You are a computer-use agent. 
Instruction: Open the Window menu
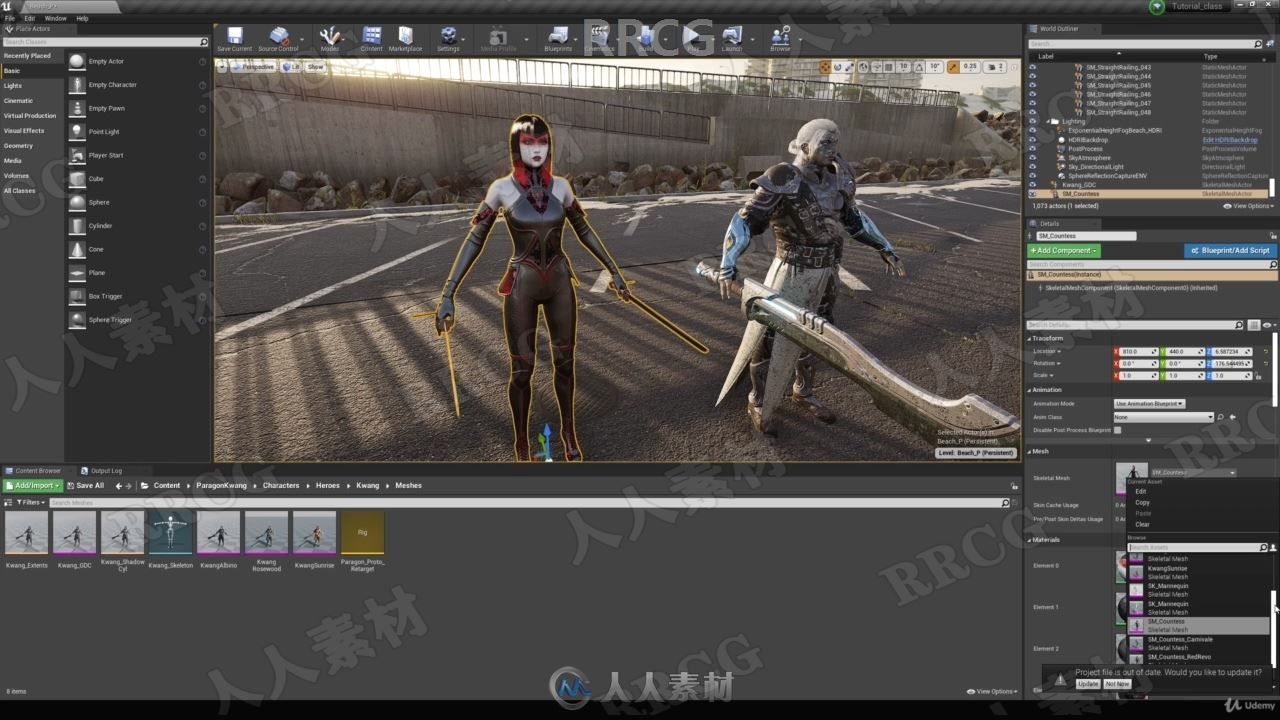pos(56,18)
